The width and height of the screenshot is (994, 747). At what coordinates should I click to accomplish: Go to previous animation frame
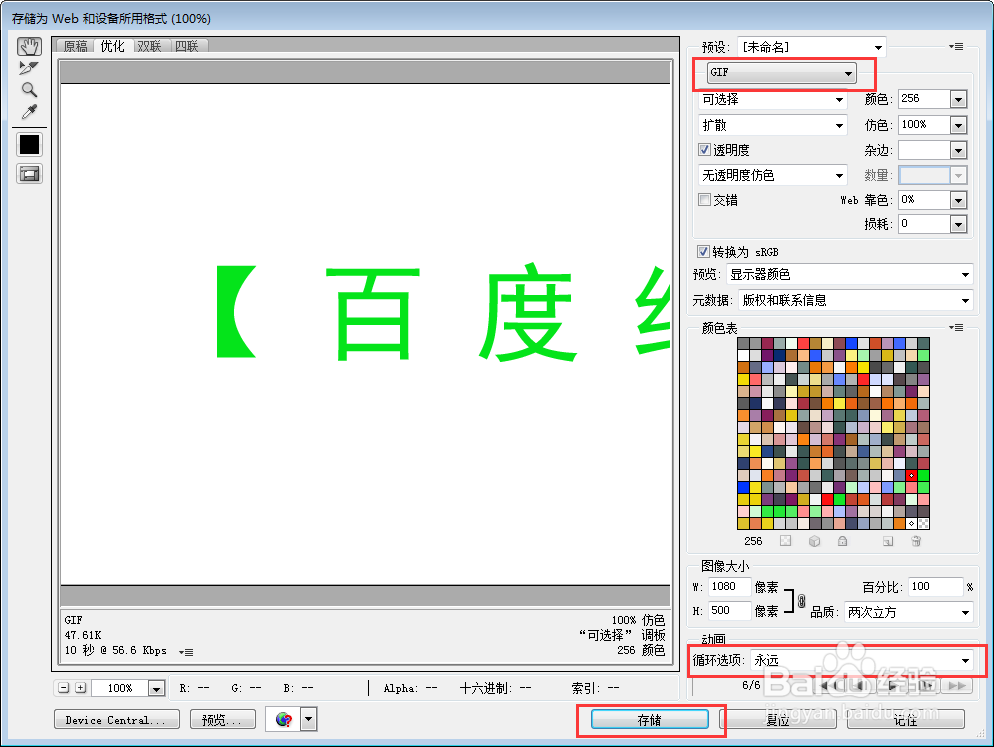coord(860,685)
